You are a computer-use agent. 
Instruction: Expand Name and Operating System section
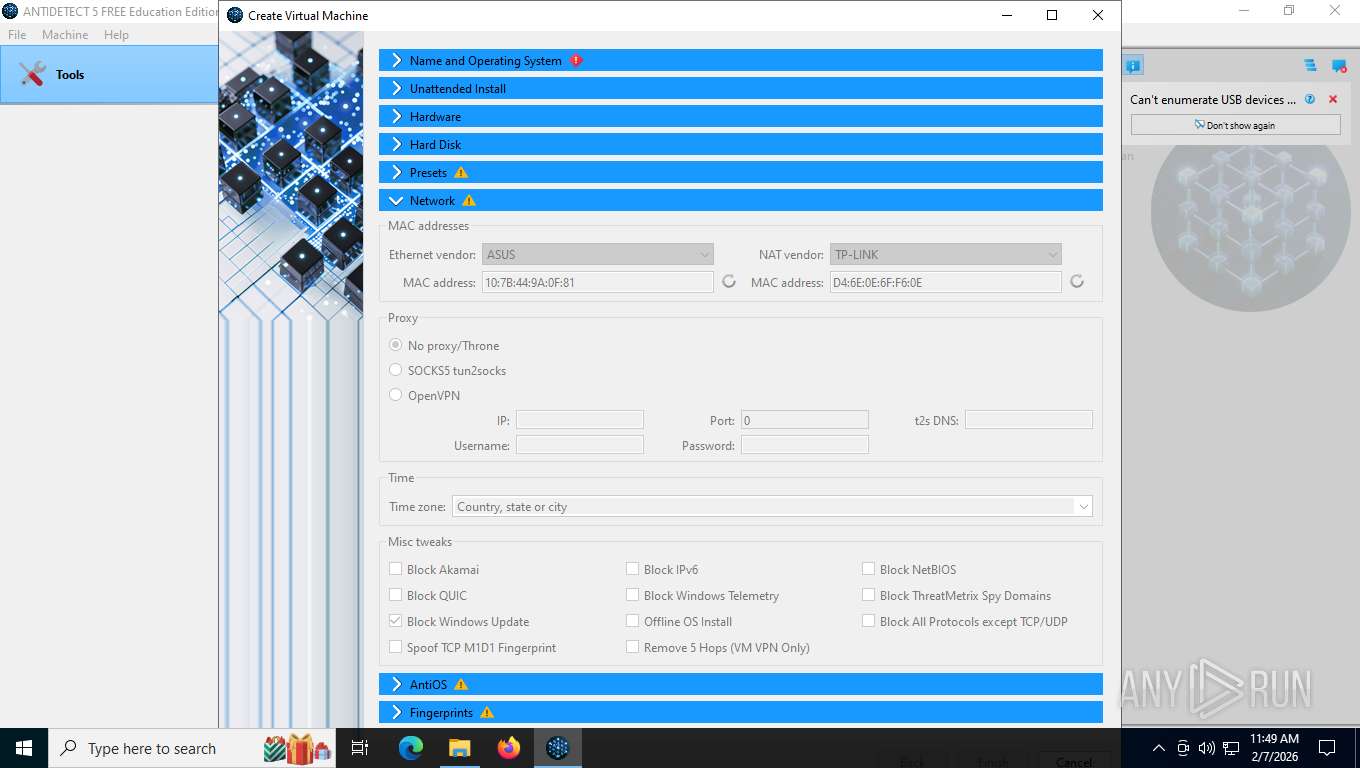click(741, 60)
